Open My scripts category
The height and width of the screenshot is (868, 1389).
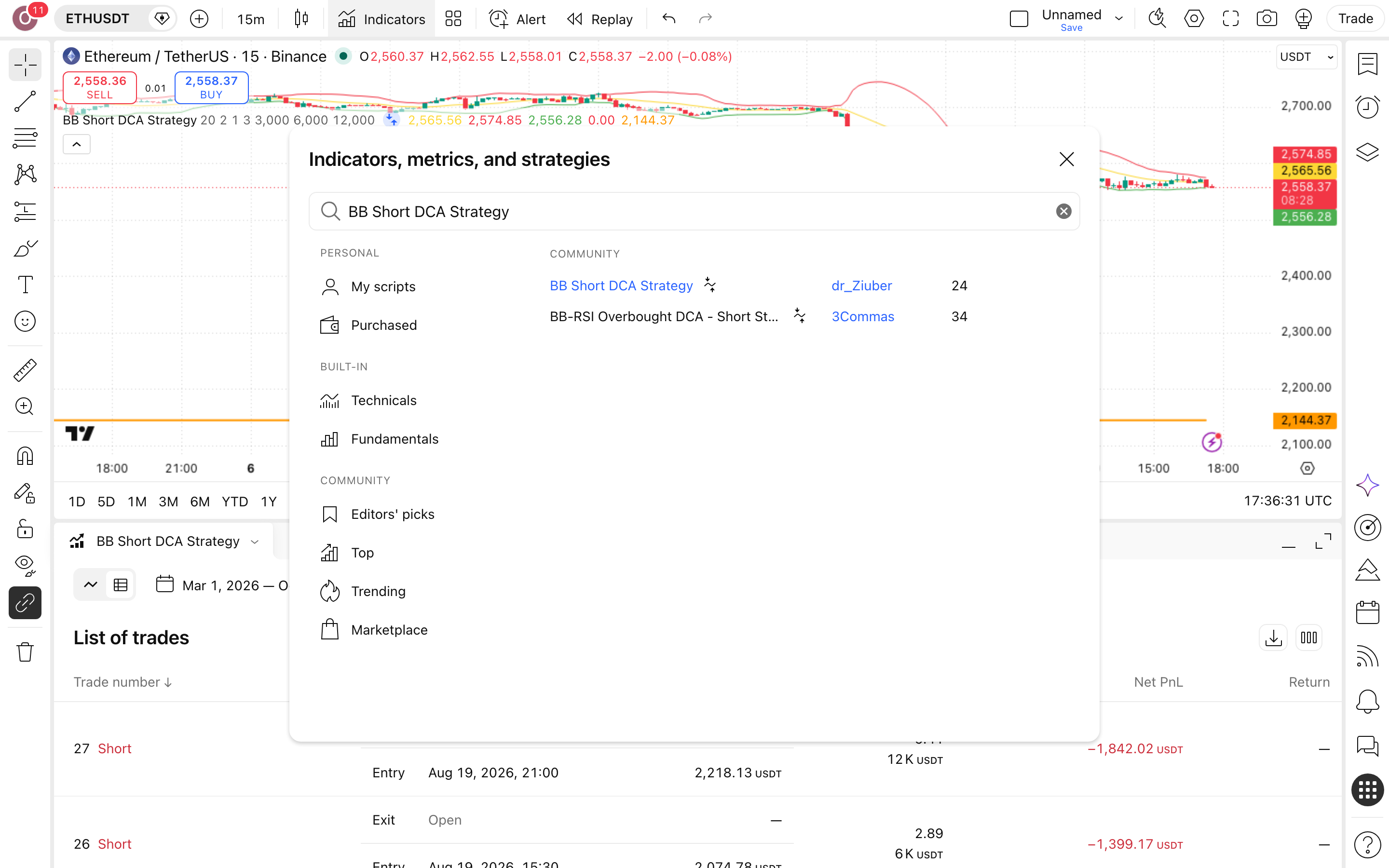click(x=368, y=286)
